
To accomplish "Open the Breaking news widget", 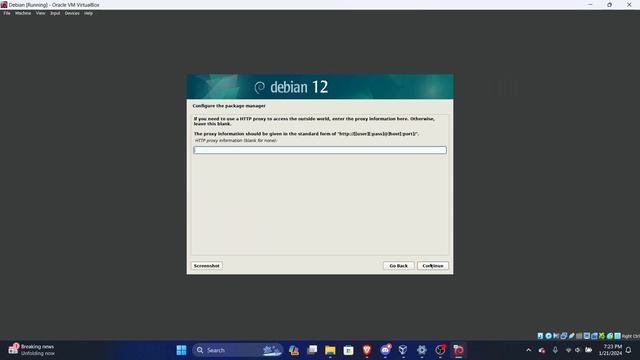I will (31, 350).
